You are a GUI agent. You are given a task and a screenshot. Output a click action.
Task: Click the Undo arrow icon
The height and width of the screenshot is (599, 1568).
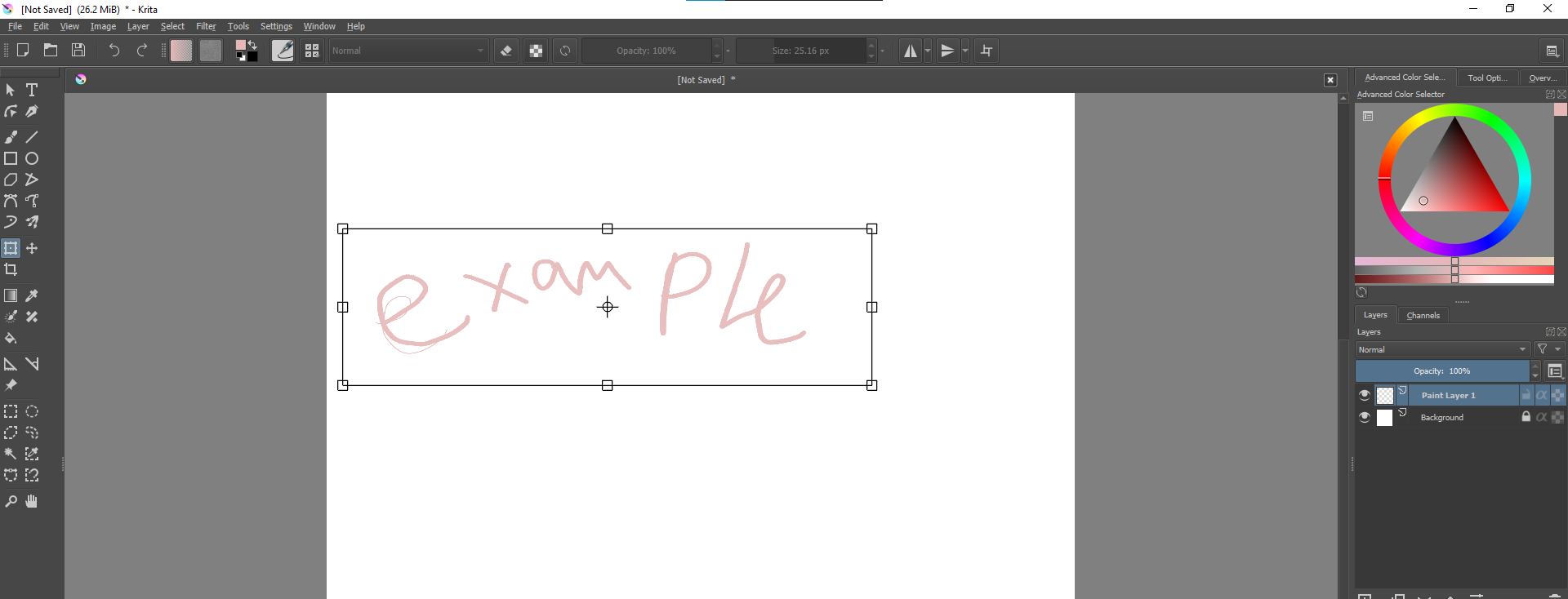[114, 51]
